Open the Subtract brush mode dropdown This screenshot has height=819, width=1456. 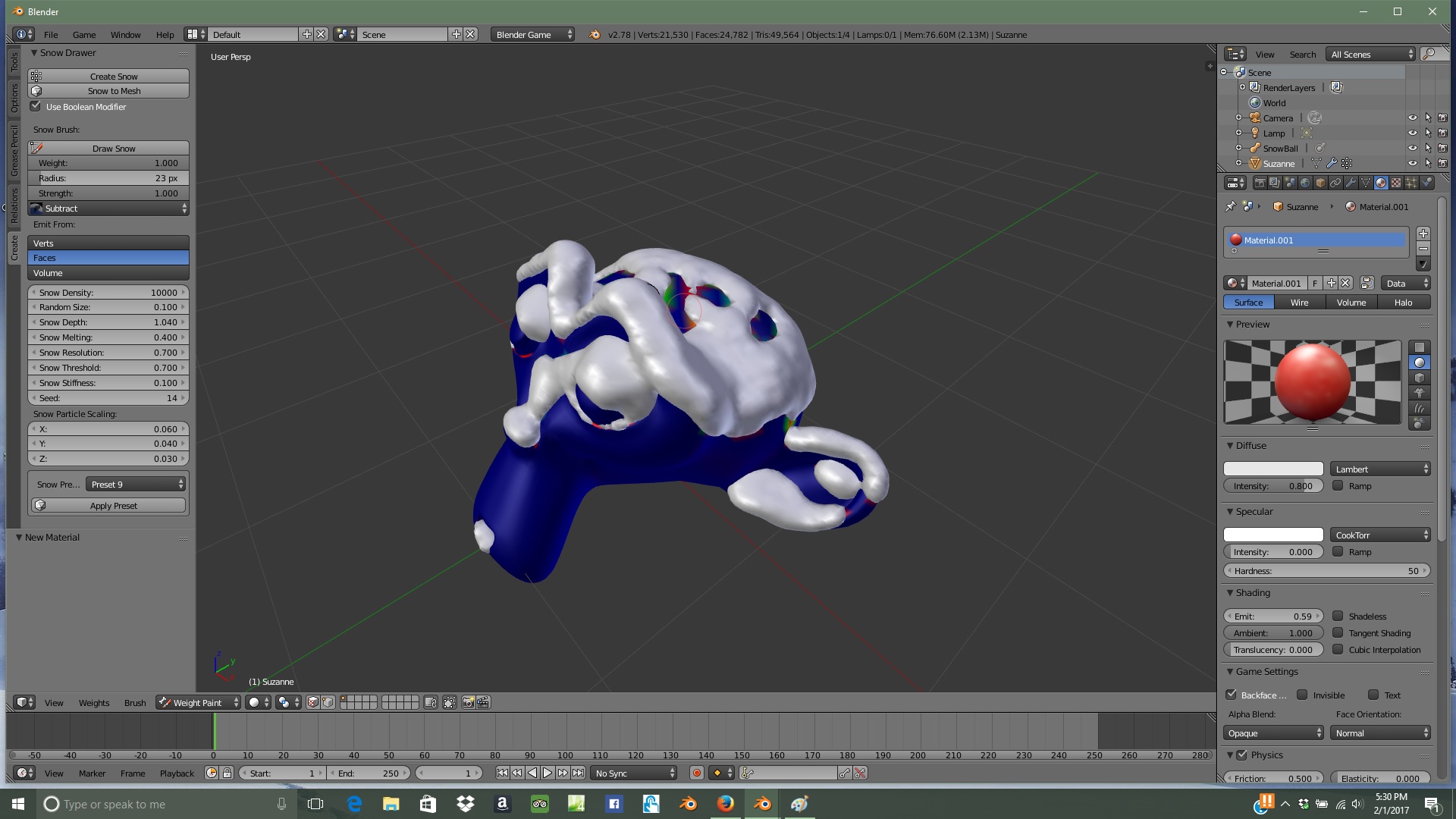[108, 208]
